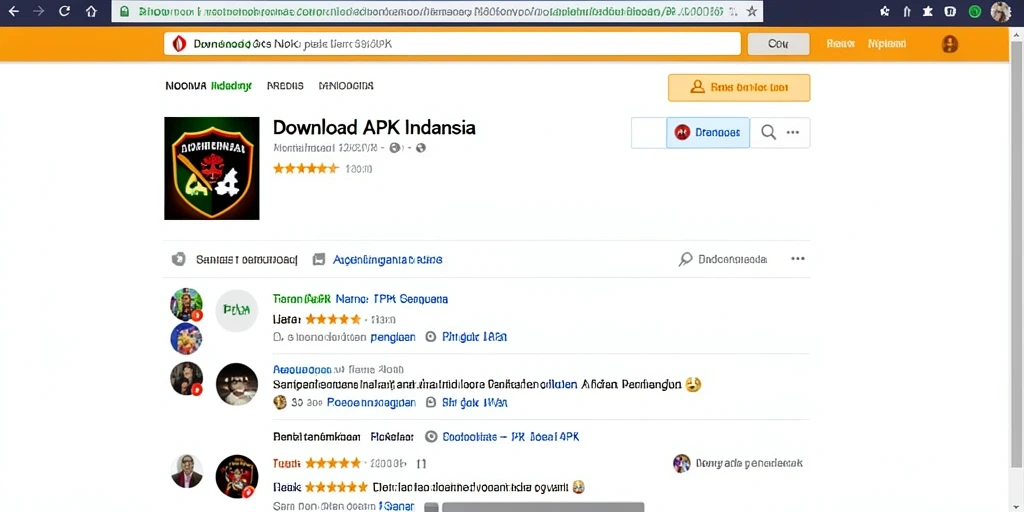
Task: Select the first menu tab starting with NOOMA
Action: pos(208,86)
